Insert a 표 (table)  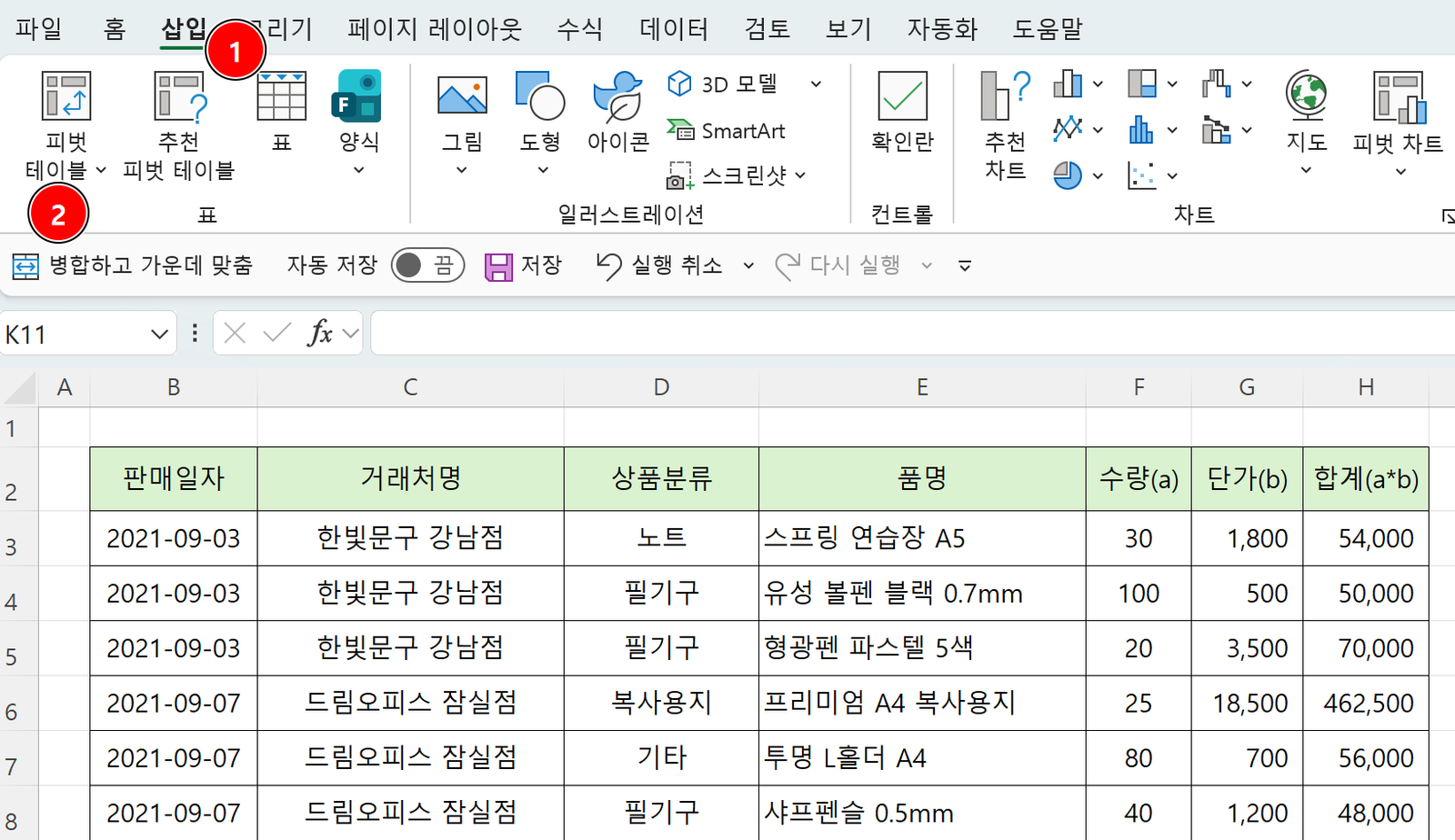point(282,112)
